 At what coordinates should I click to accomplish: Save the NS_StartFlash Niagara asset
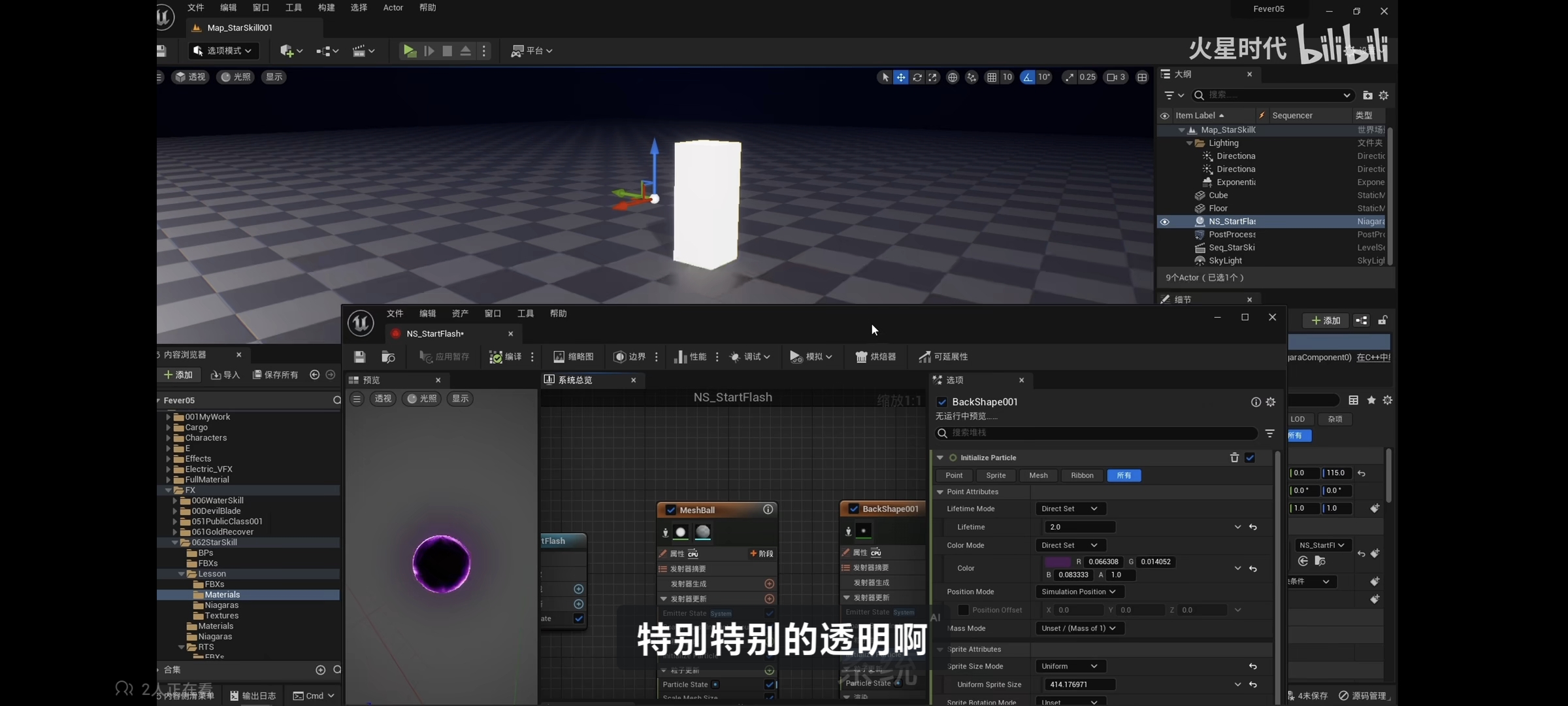[359, 357]
